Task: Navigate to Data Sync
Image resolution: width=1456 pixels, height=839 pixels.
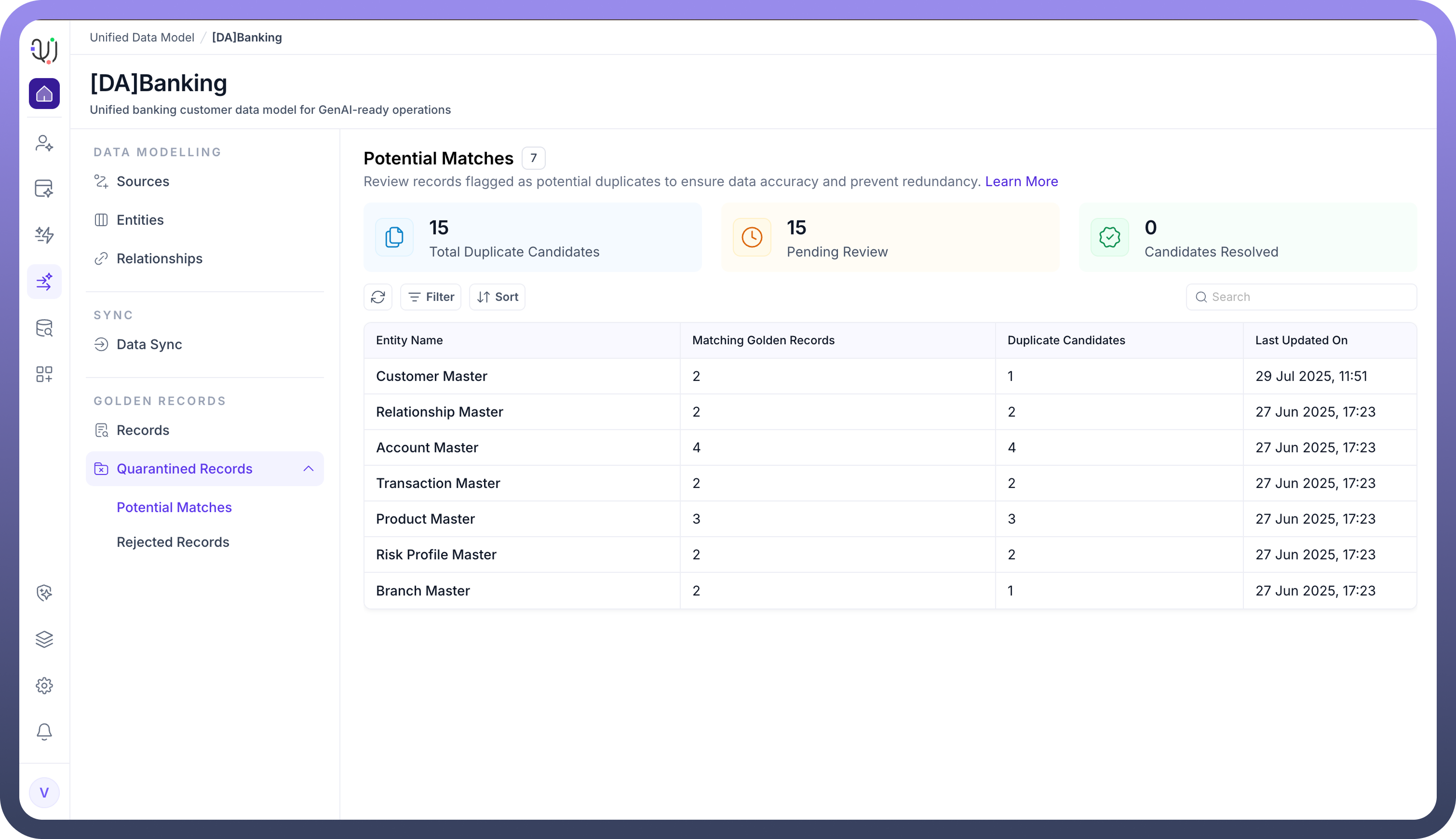Action: [x=149, y=345]
